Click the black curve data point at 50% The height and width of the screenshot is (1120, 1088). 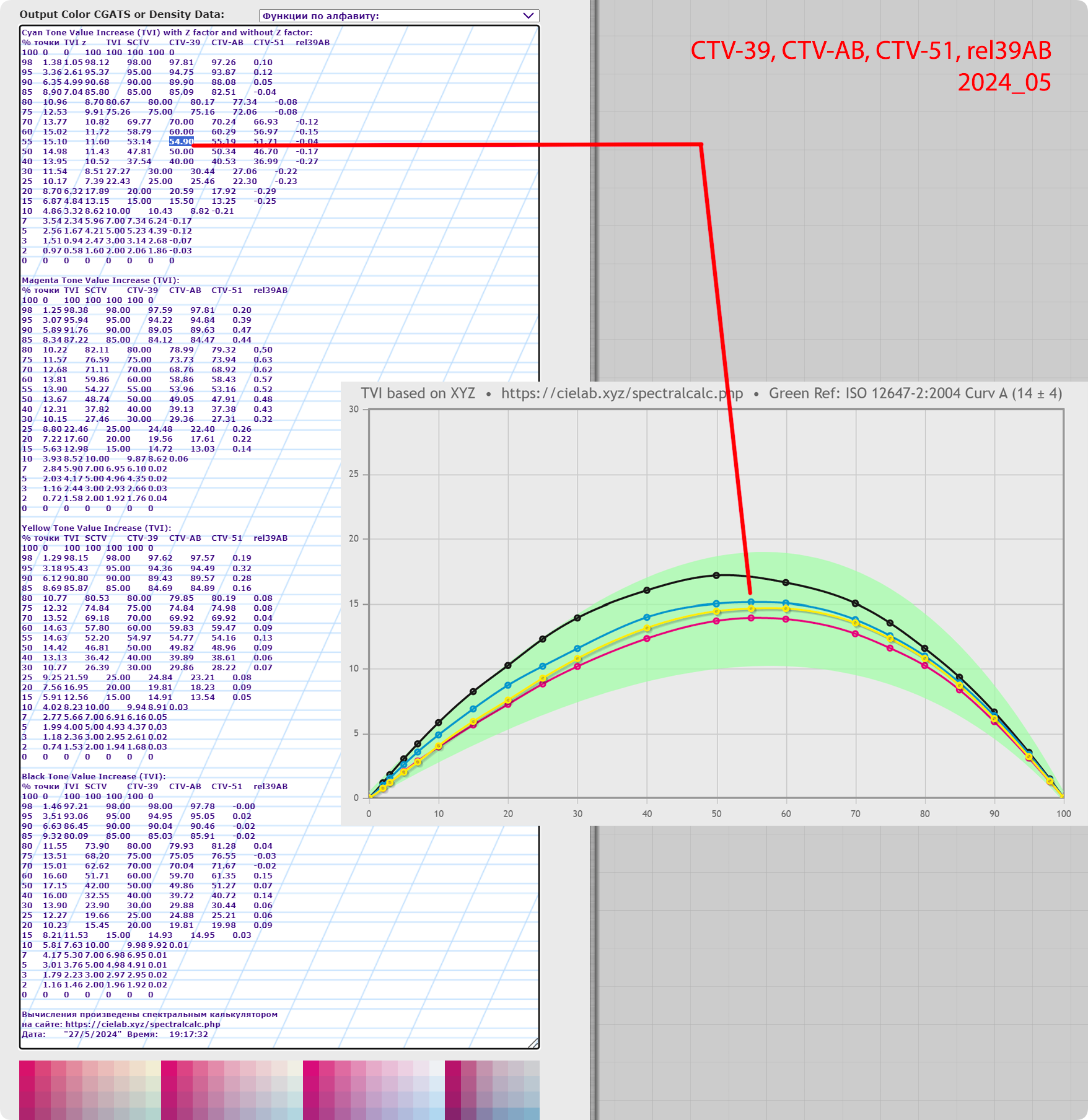pos(716,575)
